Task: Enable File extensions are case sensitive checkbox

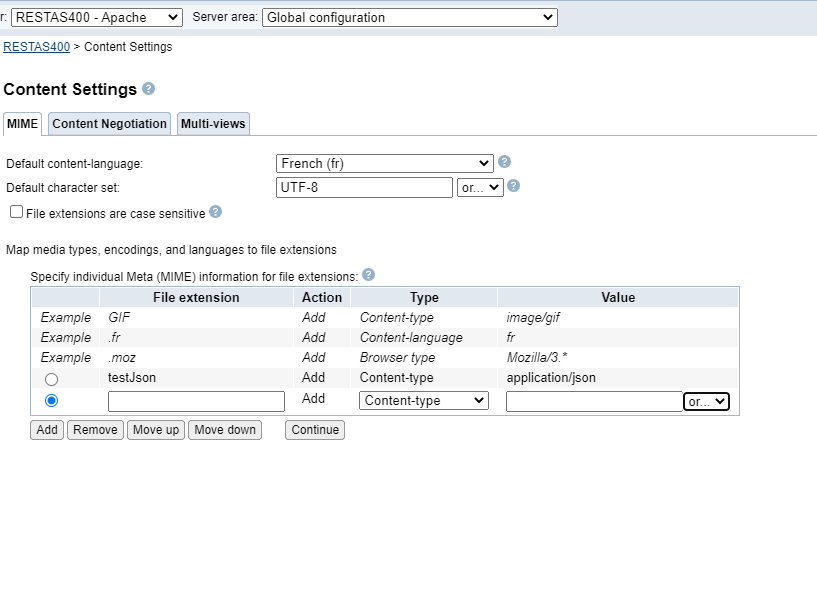Action: pyautogui.click(x=16, y=212)
